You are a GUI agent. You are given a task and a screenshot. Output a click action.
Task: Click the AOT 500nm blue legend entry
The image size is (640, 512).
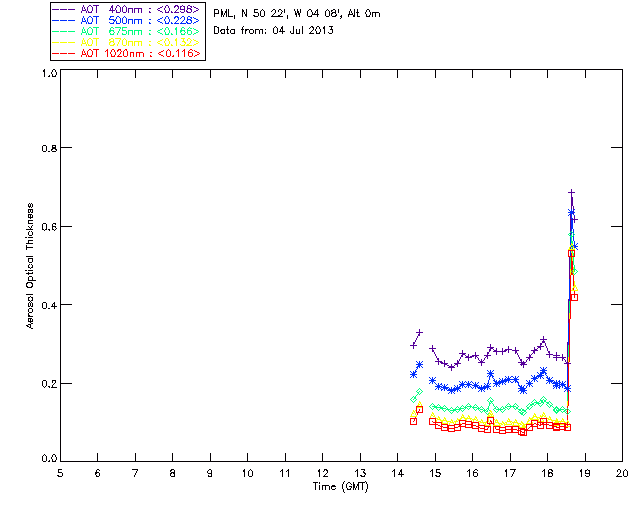click(126, 20)
